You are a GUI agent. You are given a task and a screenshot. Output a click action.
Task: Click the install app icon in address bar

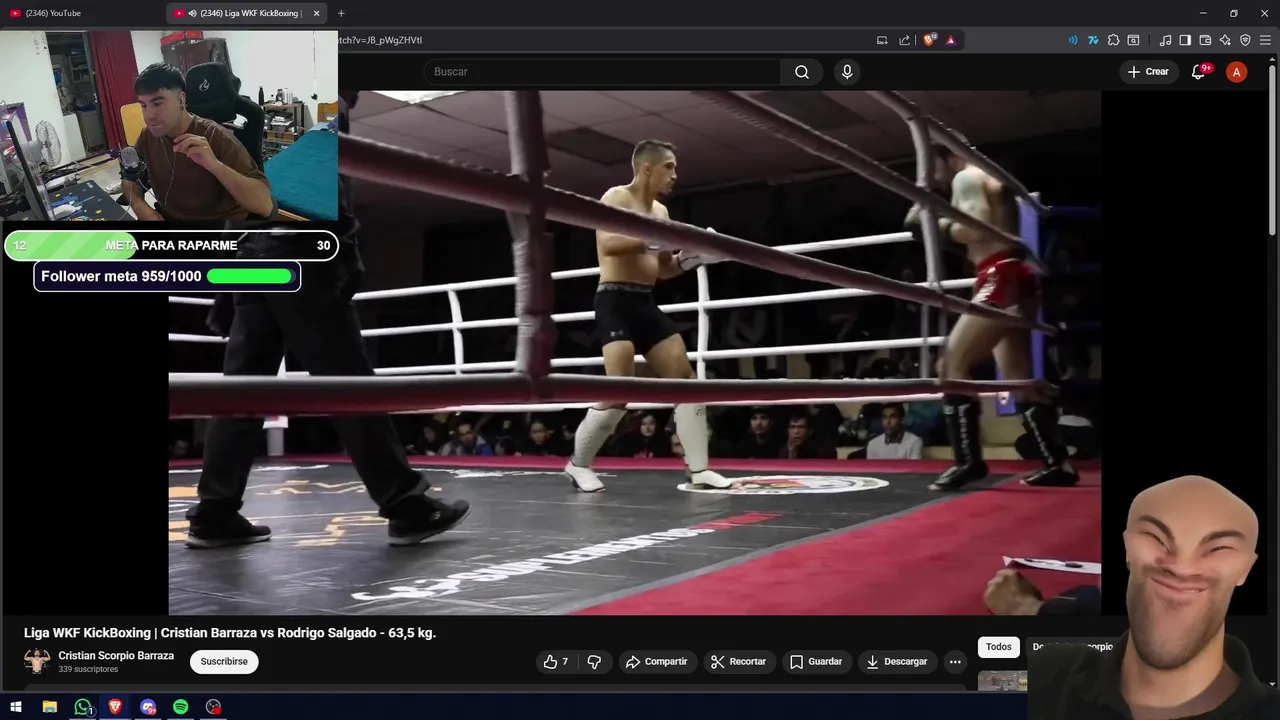tap(882, 40)
